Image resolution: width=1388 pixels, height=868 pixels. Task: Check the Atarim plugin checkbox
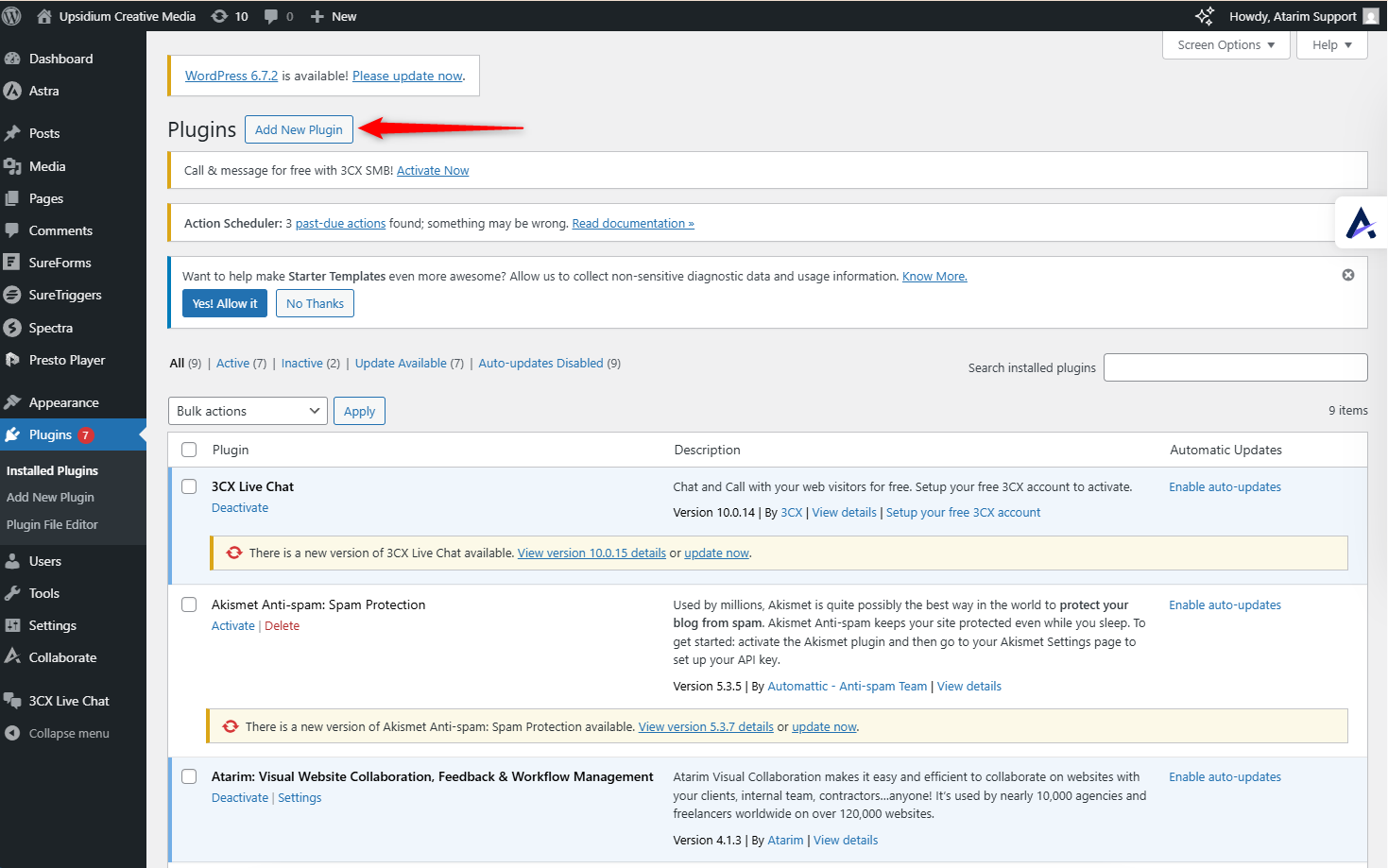pyautogui.click(x=189, y=776)
